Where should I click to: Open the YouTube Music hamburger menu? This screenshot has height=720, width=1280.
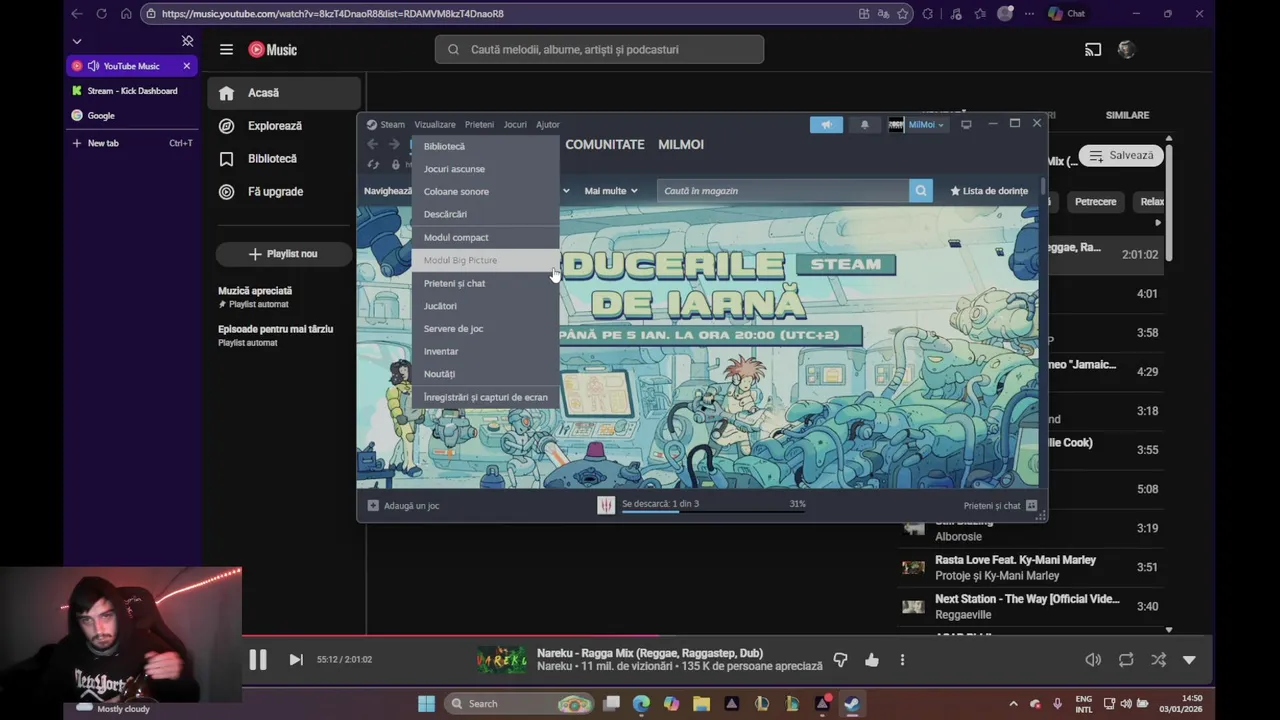pyautogui.click(x=226, y=49)
